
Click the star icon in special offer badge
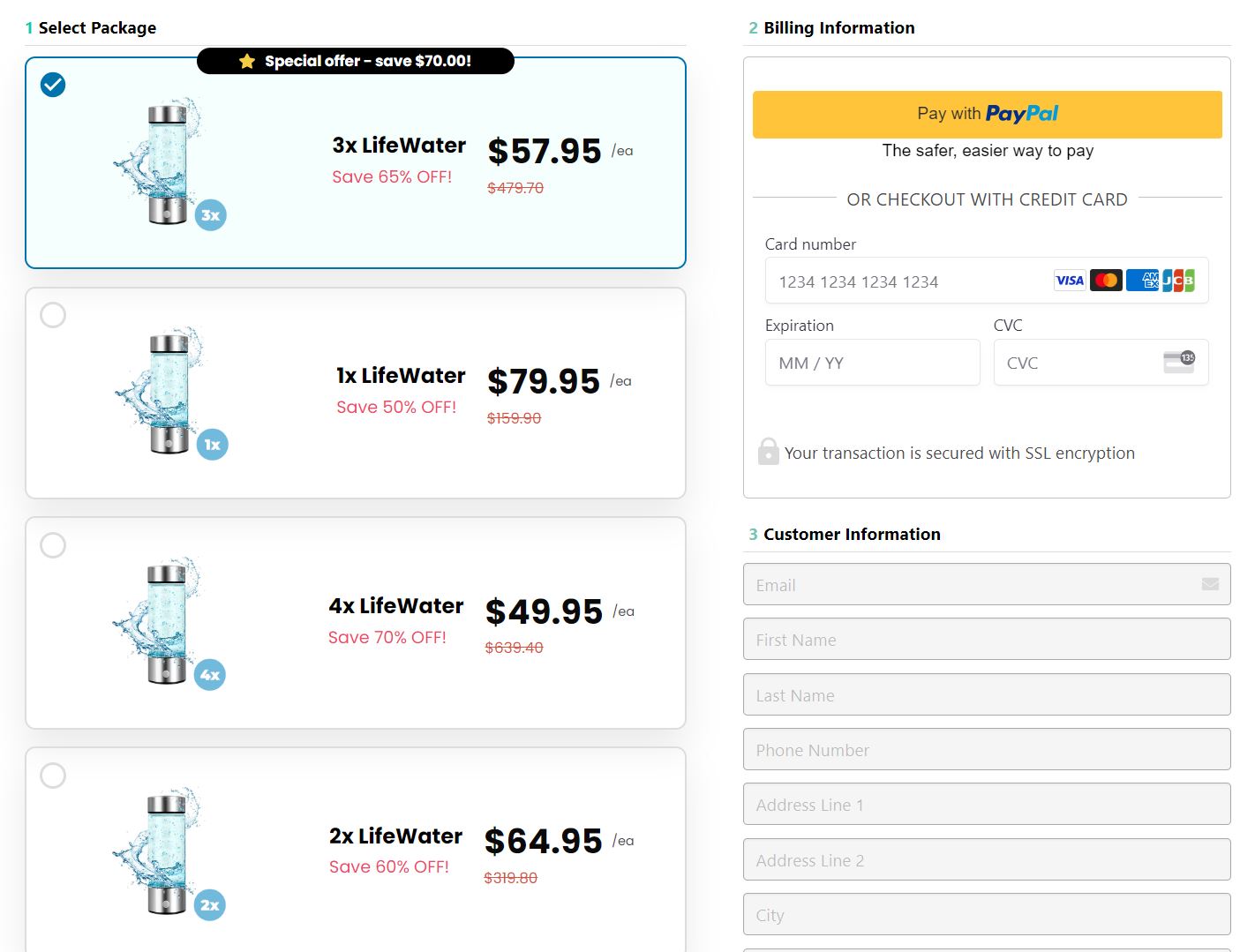(x=247, y=61)
